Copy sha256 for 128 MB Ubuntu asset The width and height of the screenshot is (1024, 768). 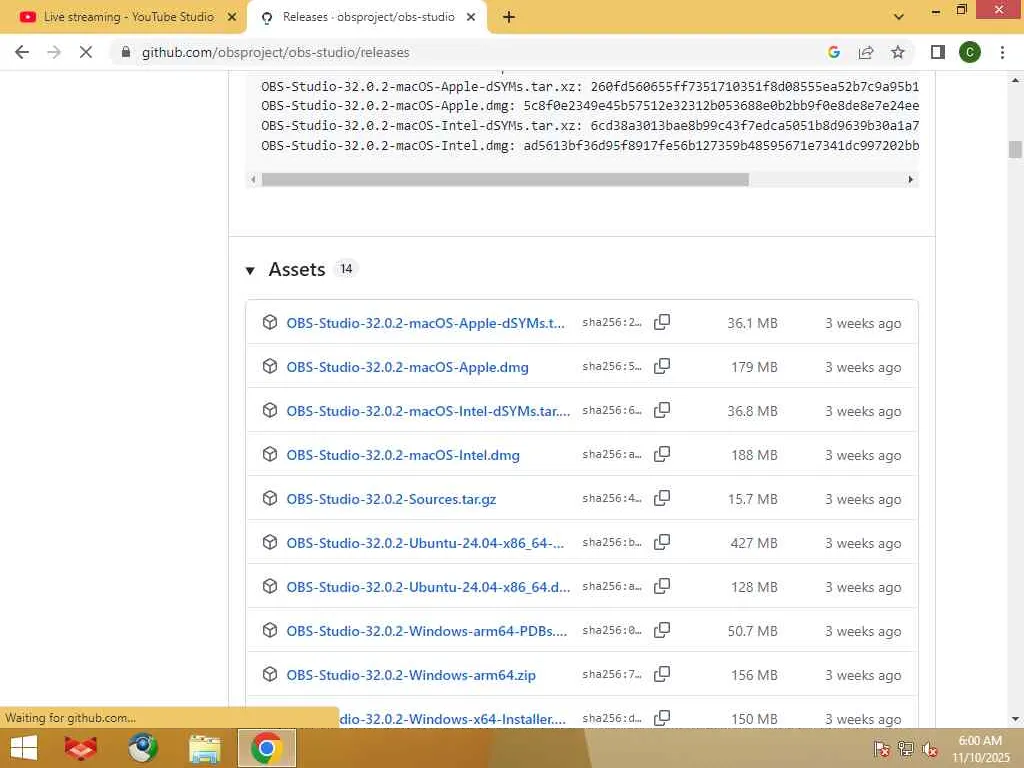[662, 586]
